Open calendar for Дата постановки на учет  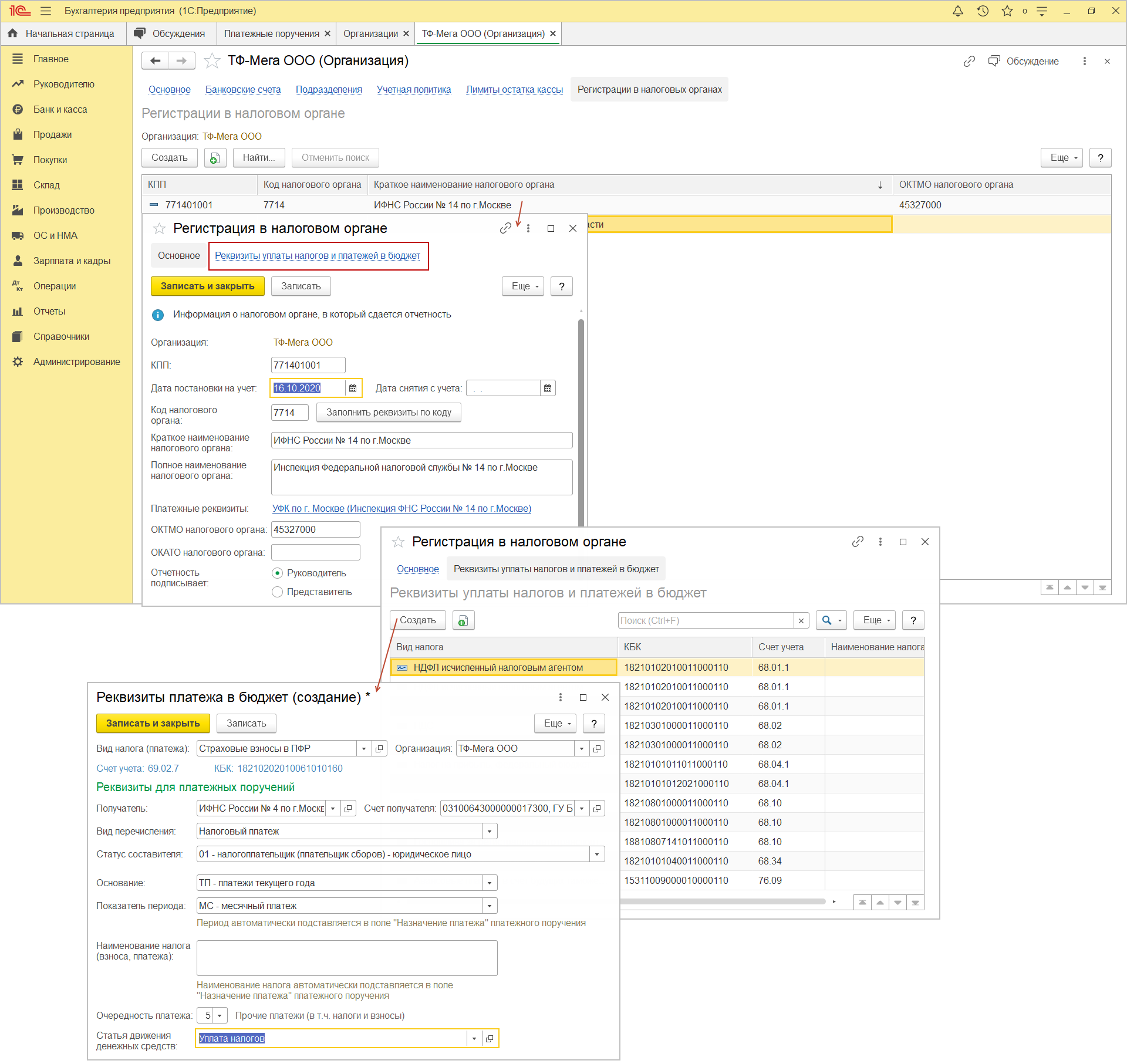(x=353, y=389)
